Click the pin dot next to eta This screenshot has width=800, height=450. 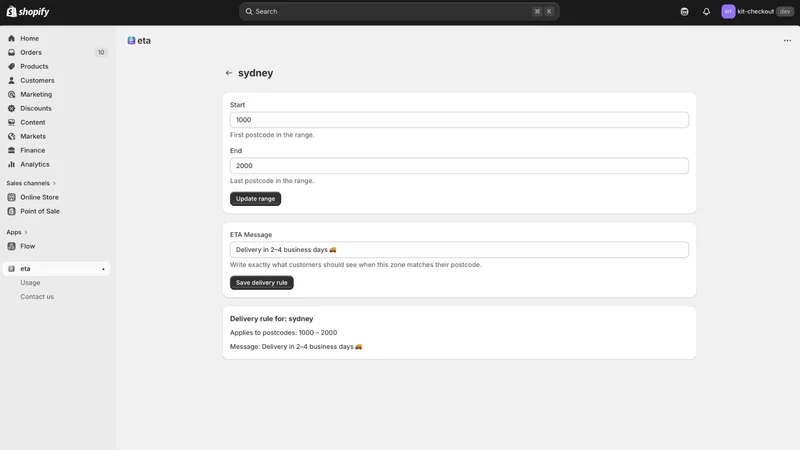[103, 269]
